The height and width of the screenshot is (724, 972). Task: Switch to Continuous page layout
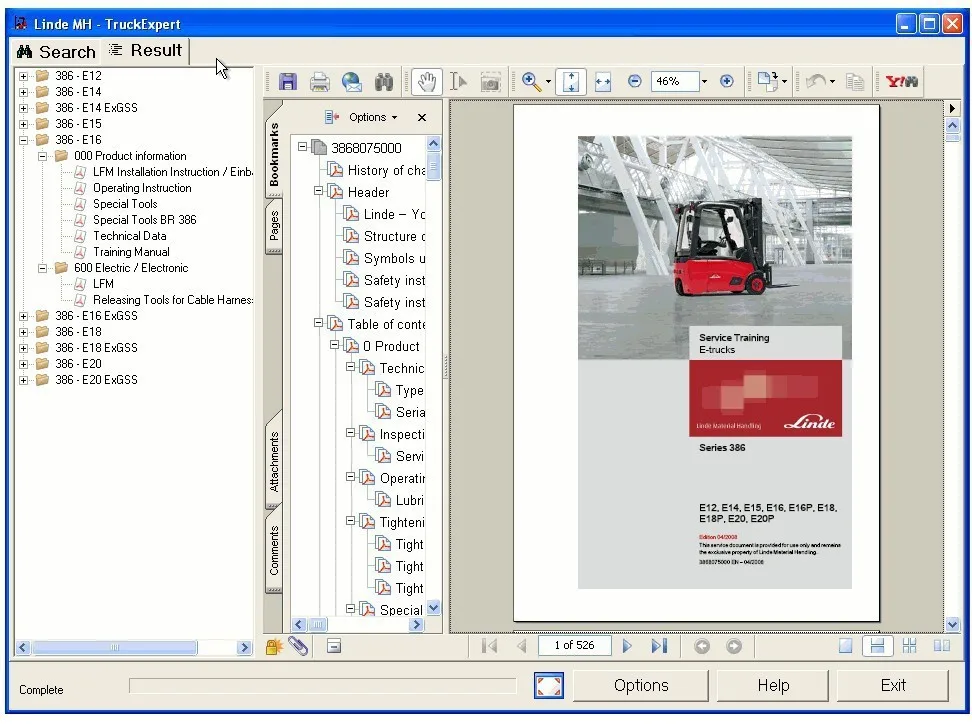coord(877,646)
